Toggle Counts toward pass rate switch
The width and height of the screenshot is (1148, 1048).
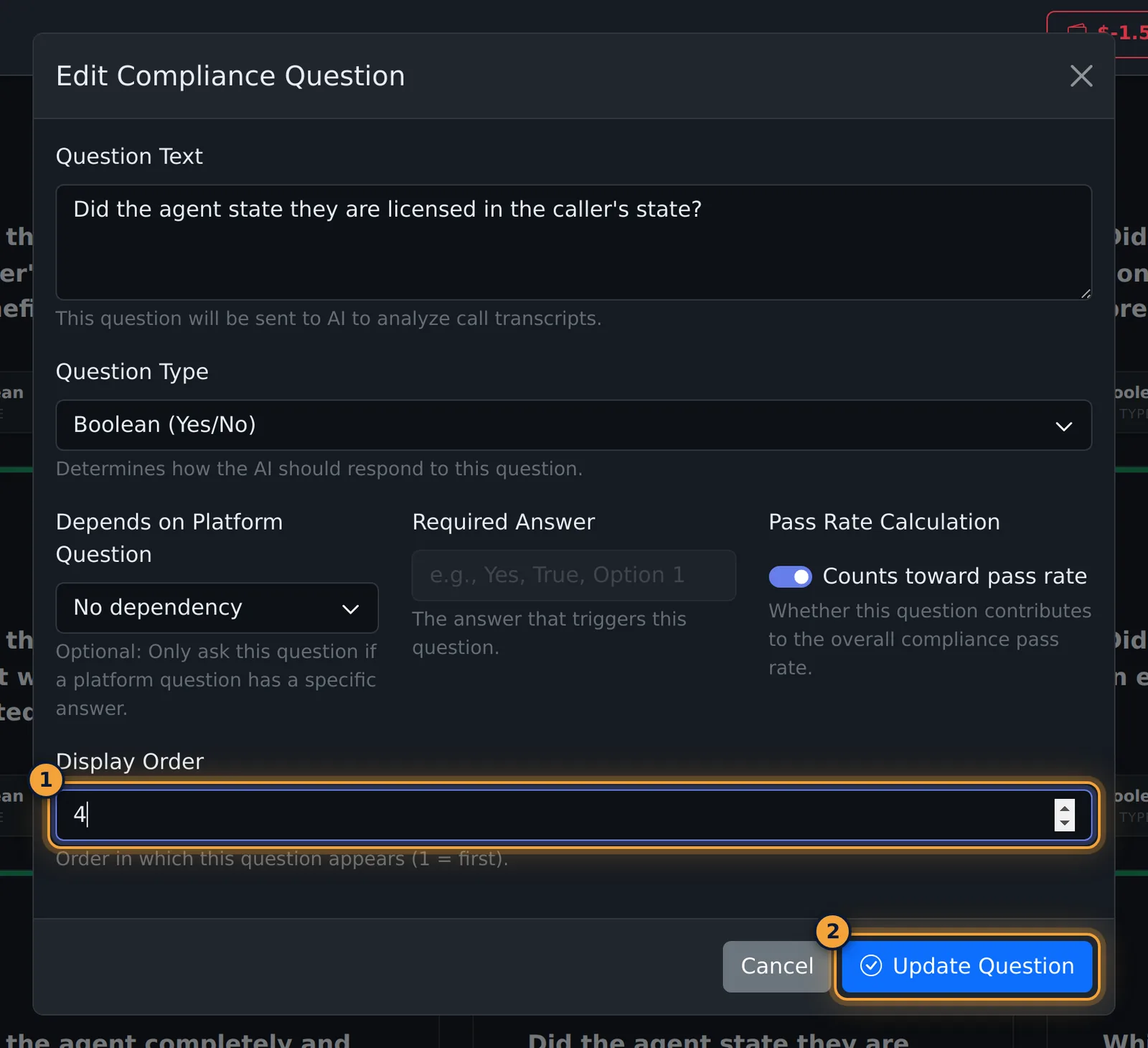(790, 576)
